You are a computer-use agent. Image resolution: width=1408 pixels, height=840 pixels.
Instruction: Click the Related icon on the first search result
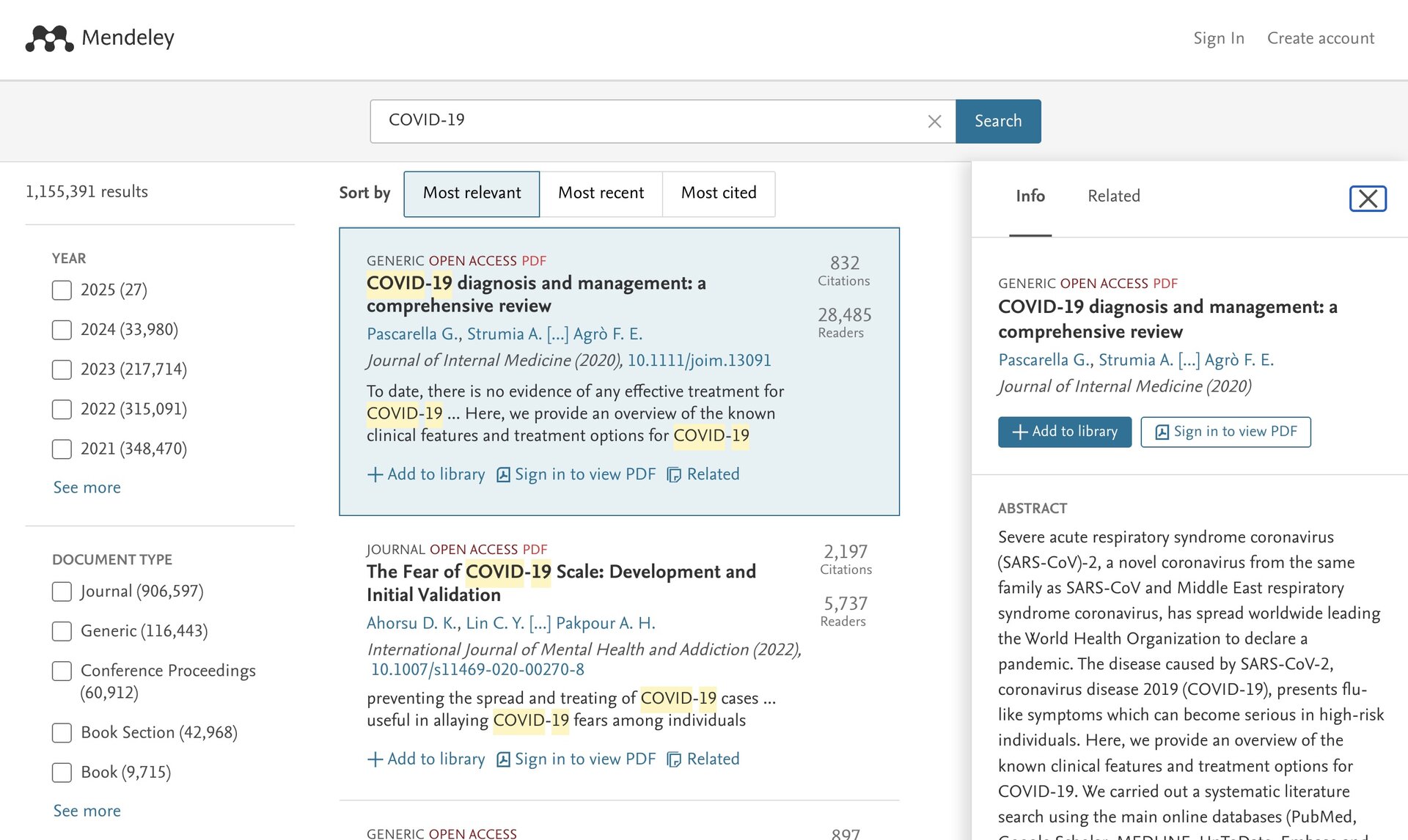click(x=674, y=475)
